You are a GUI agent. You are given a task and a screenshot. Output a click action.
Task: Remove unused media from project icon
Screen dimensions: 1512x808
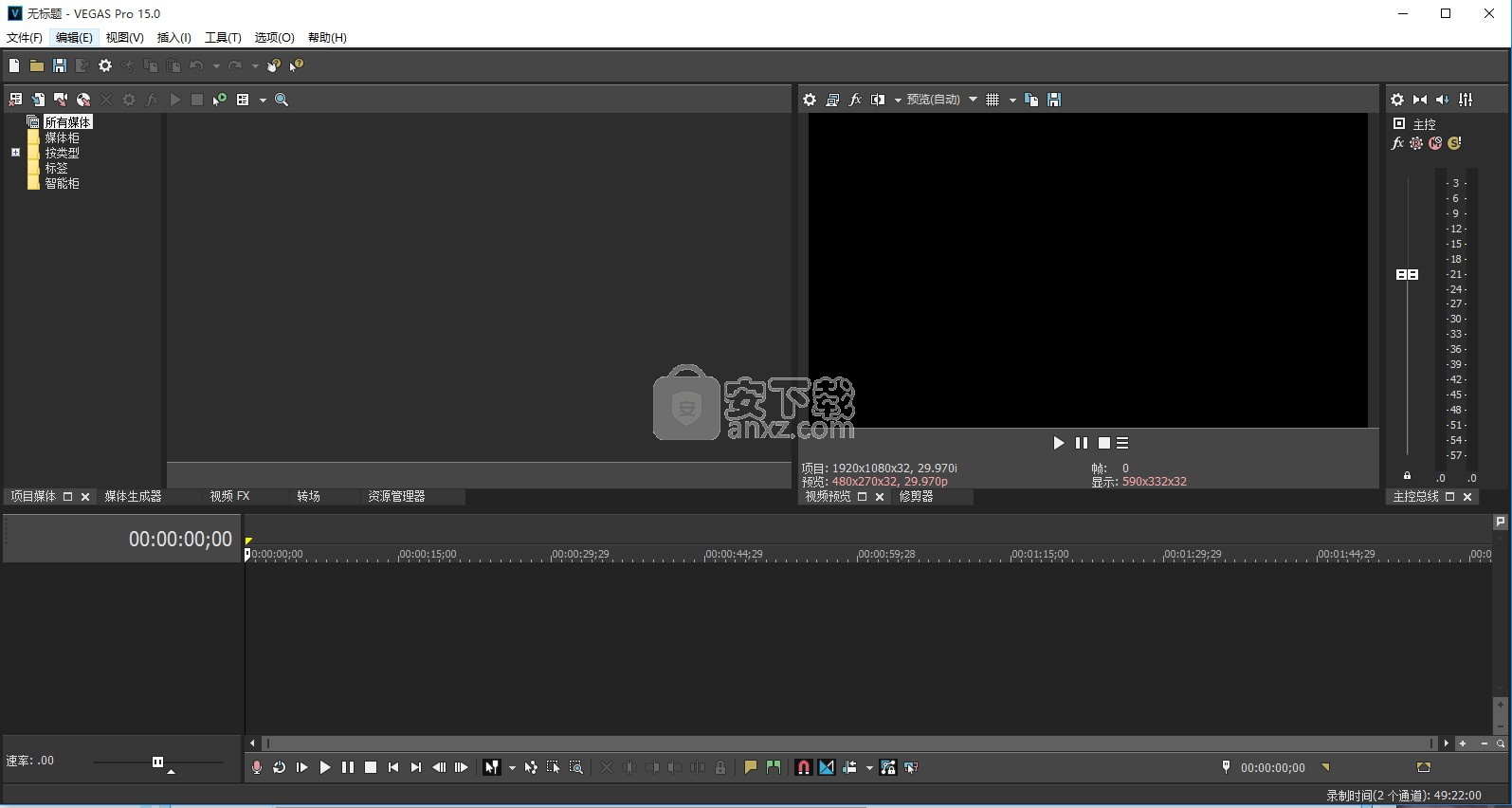[15, 100]
